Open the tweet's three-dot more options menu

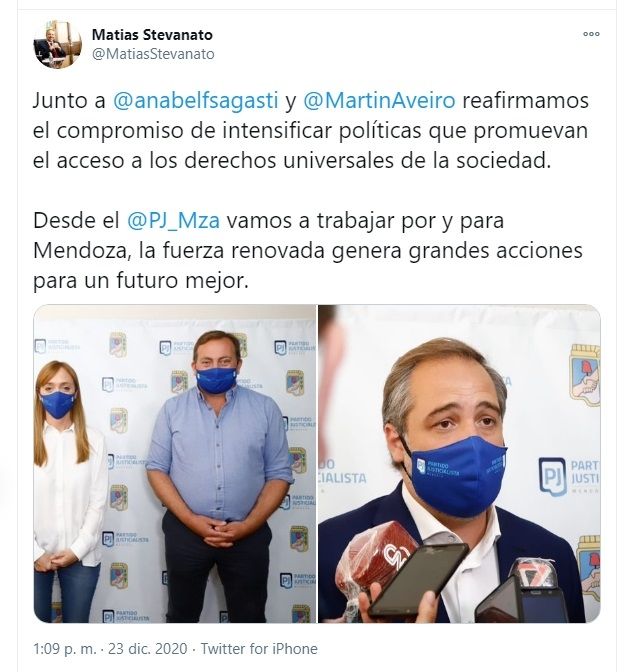point(591,34)
